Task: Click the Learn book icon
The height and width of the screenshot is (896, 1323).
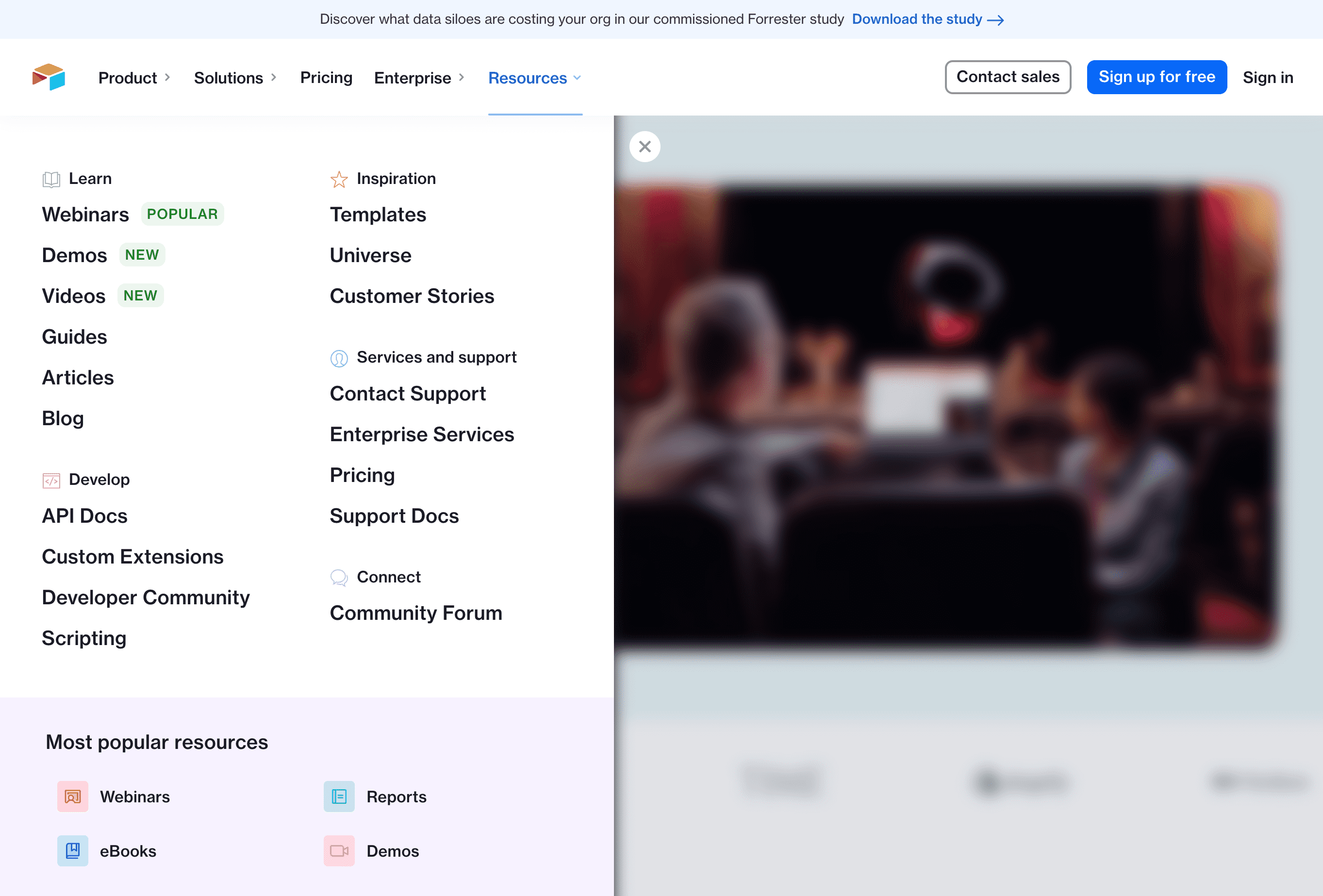Action: coord(51,179)
